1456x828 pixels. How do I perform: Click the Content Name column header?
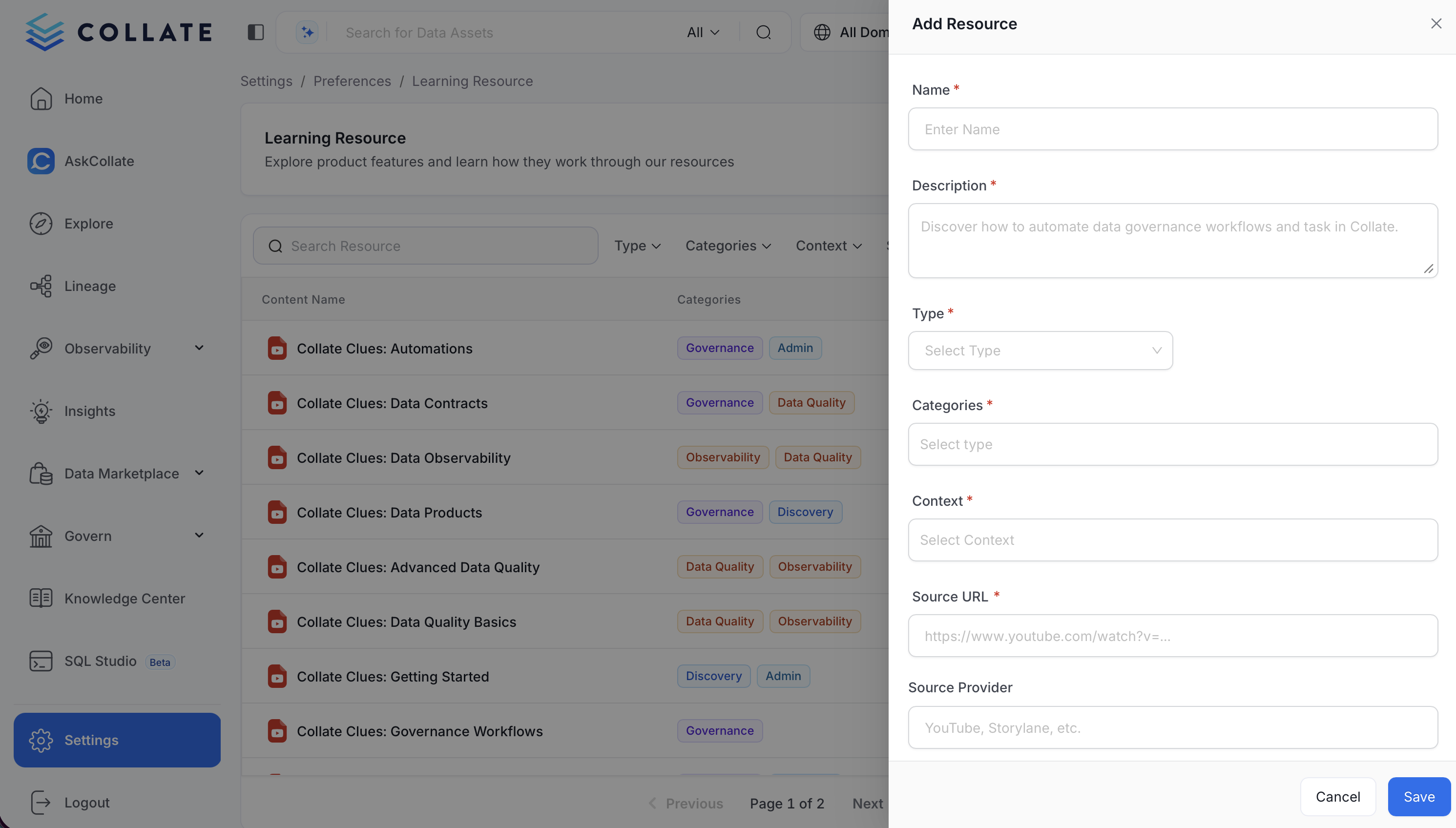click(303, 299)
